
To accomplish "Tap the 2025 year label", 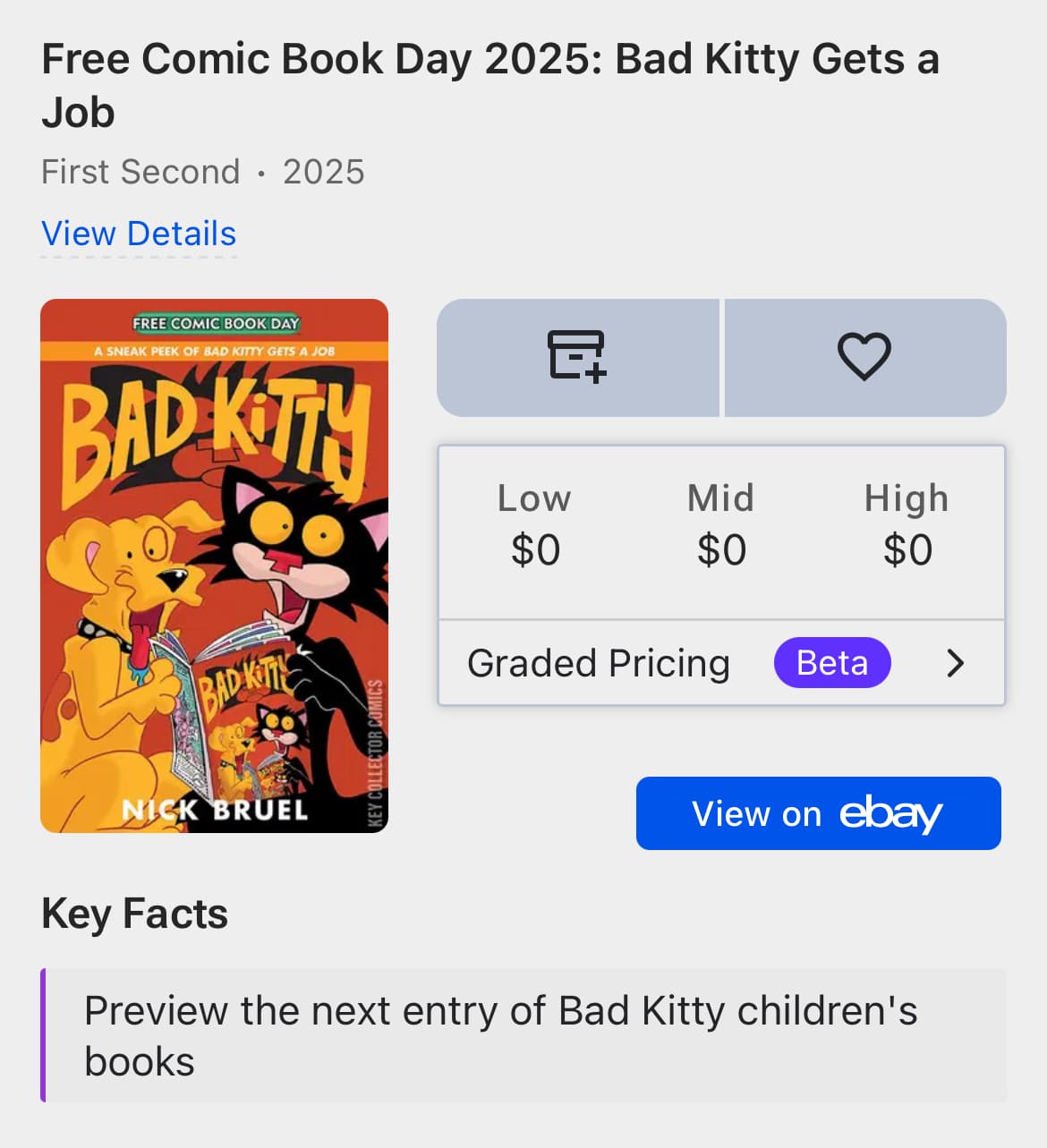I will (x=324, y=172).
